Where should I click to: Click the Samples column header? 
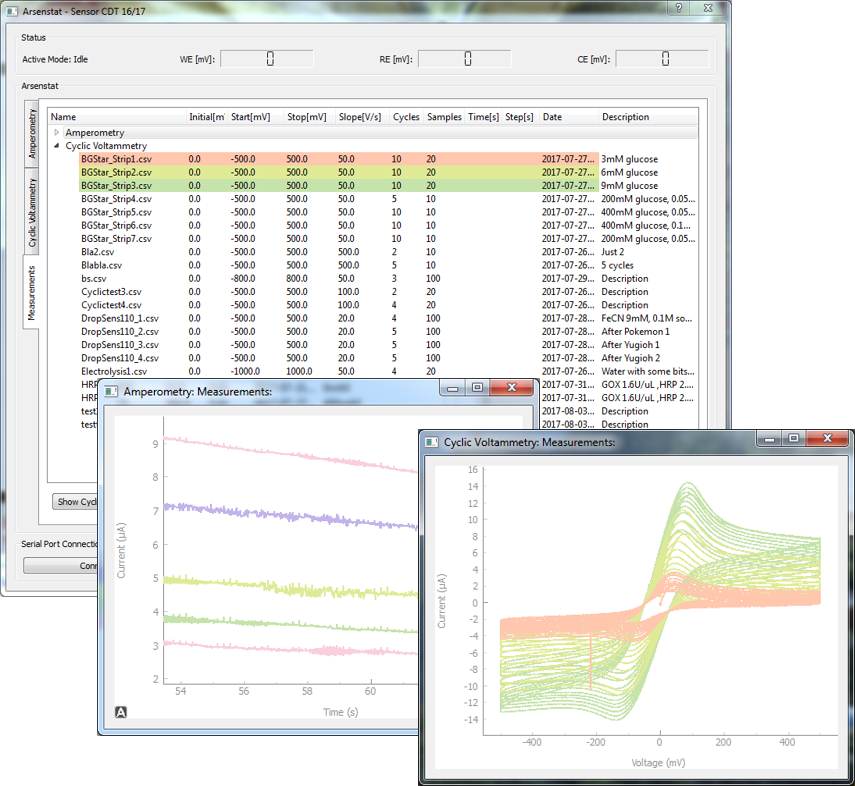444,117
